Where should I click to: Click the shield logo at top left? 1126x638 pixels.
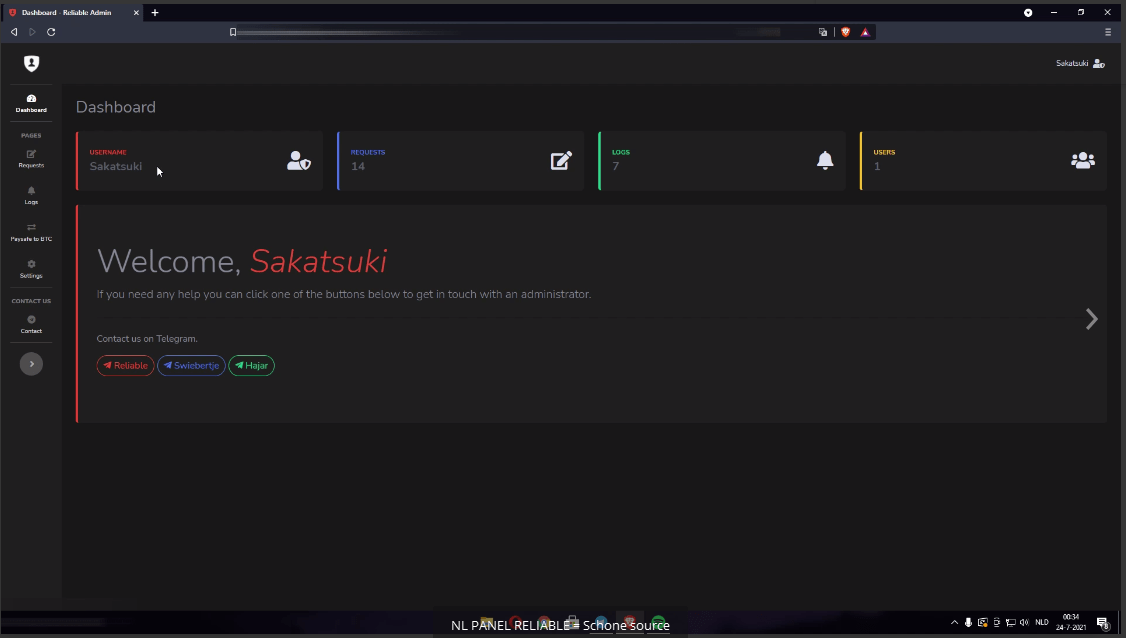(31, 63)
